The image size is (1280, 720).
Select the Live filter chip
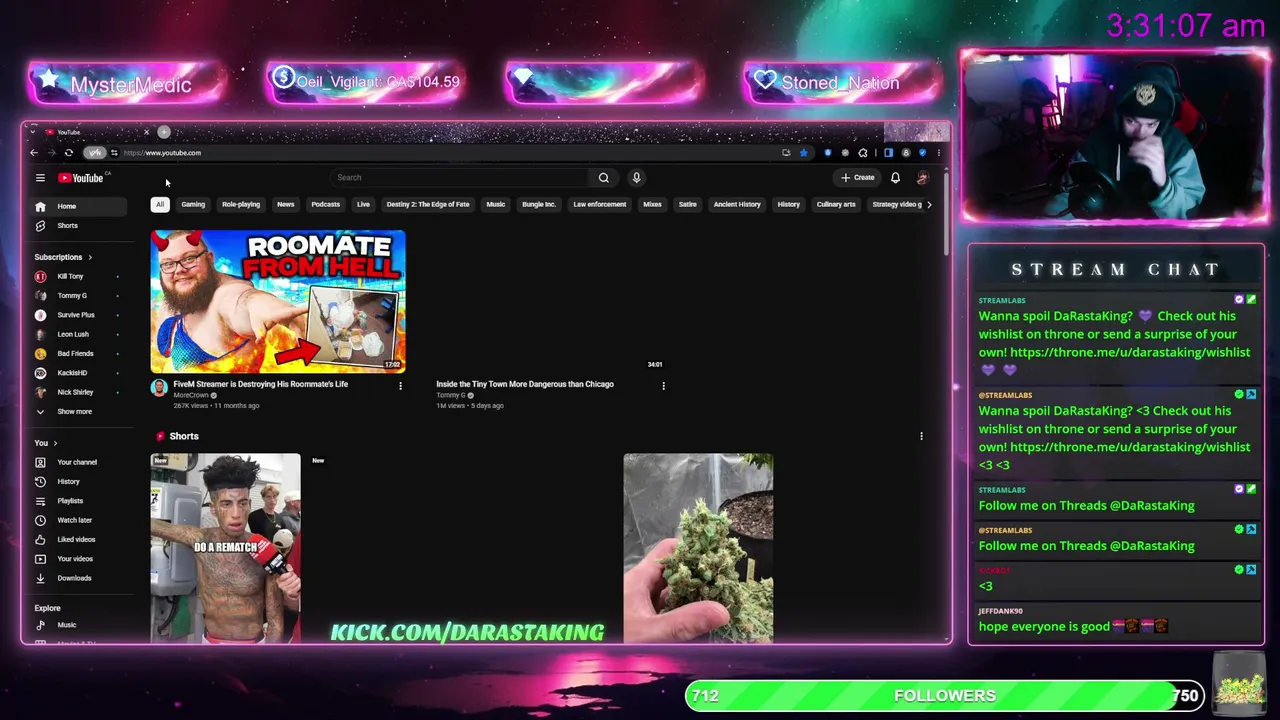coord(363,205)
